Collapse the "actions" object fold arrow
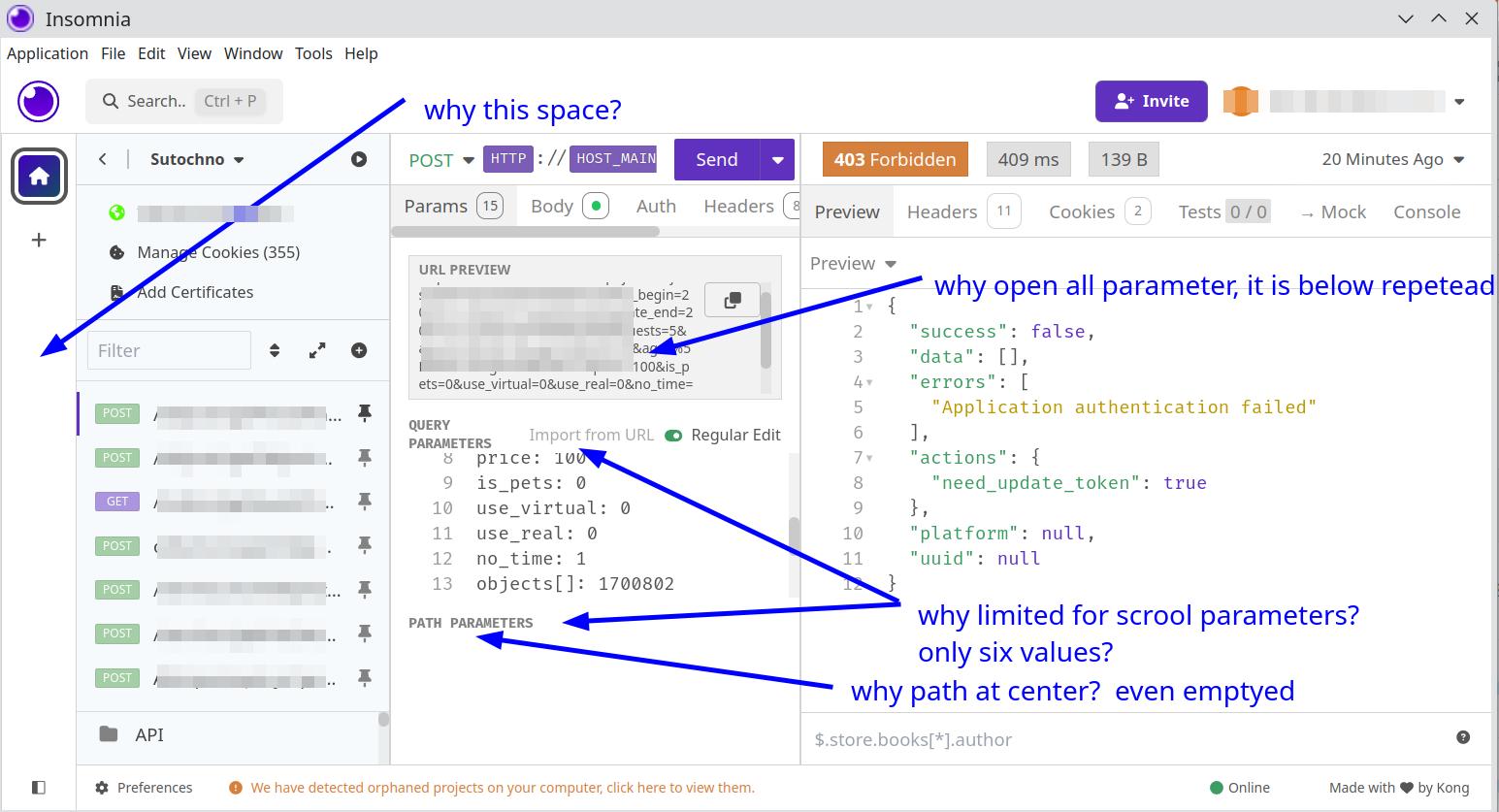The width and height of the screenshot is (1499, 812). [869, 458]
